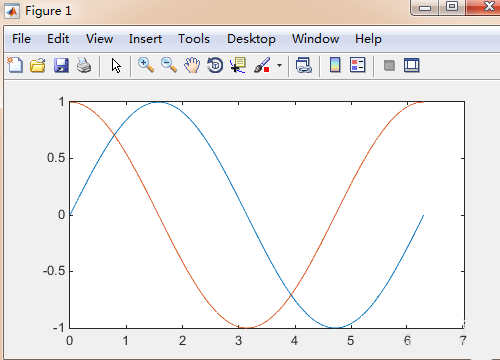
Task: Click the x-axis tick label 3
Action: coord(238,341)
